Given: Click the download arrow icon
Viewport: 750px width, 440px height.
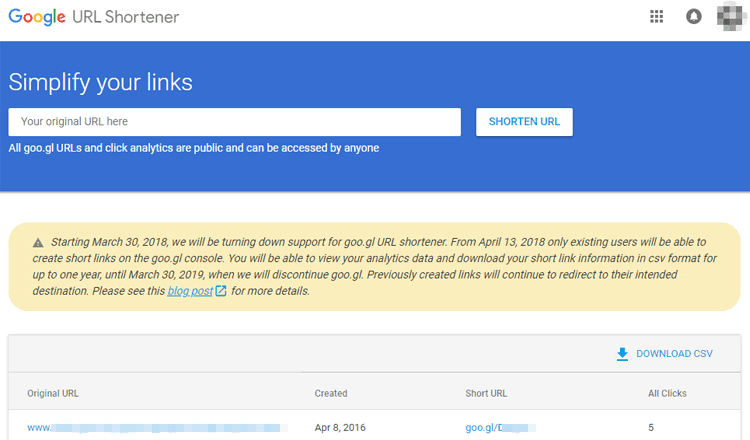Looking at the screenshot, I should tap(622, 354).
